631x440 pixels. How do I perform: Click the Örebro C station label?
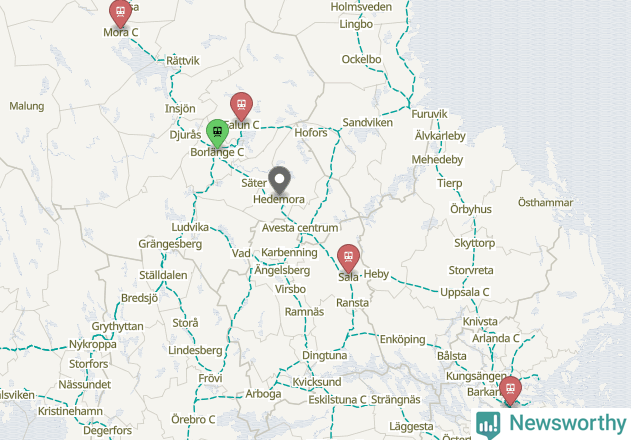tap(193, 419)
